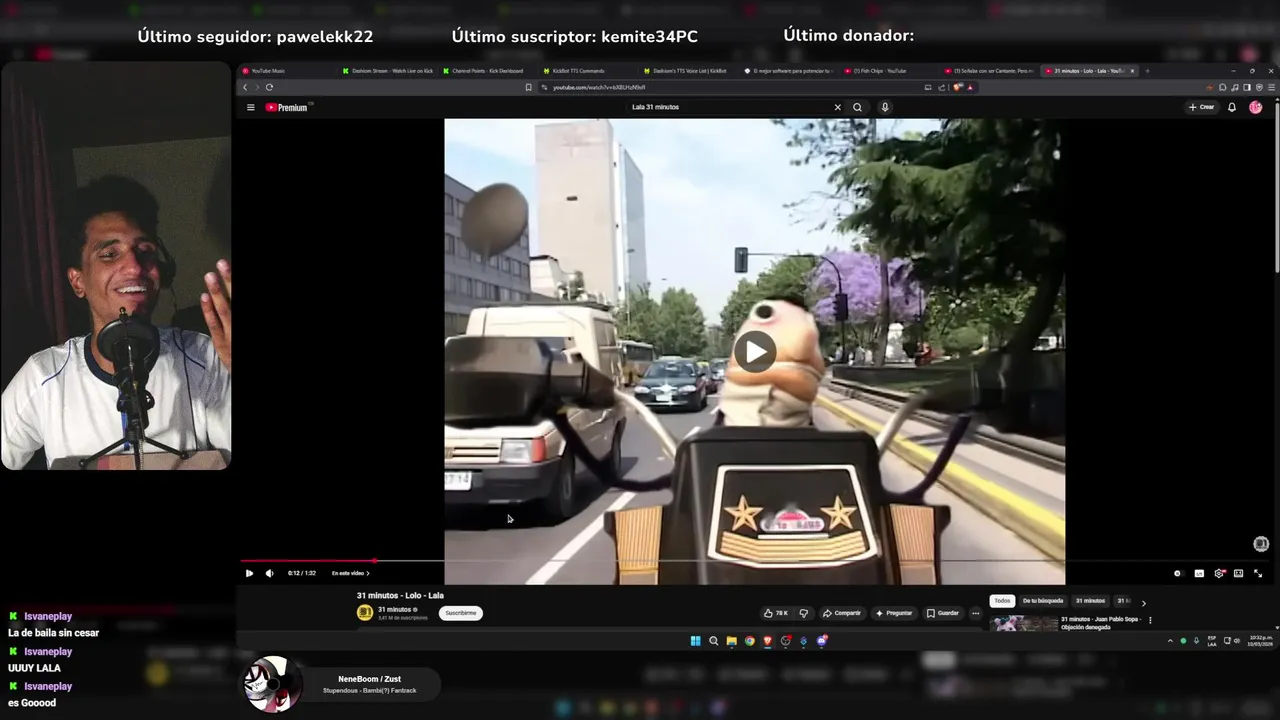Image resolution: width=1280 pixels, height=720 pixels.
Task: Click the Preguntar button
Action: click(893, 613)
